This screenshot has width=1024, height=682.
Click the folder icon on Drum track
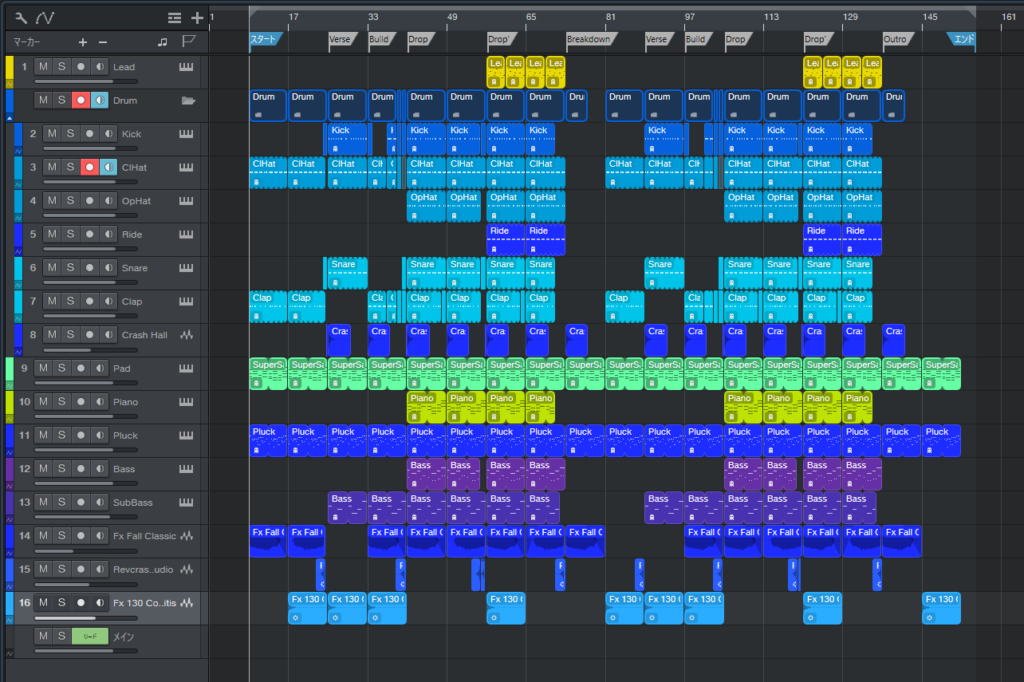click(x=187, y=101)
